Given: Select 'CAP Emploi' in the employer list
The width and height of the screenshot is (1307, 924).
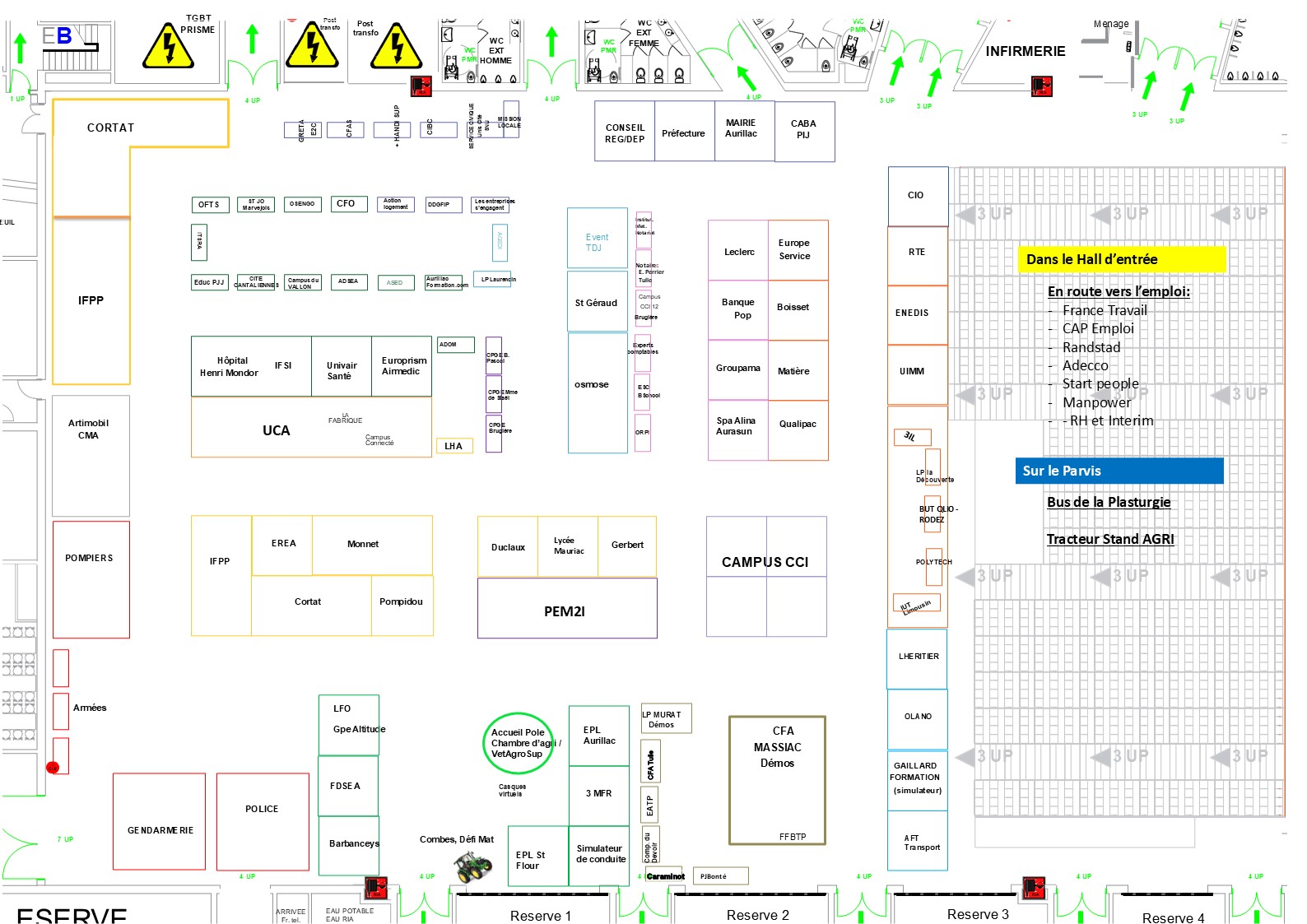Looking at the screenshot, I should [x=1098, y=328].
